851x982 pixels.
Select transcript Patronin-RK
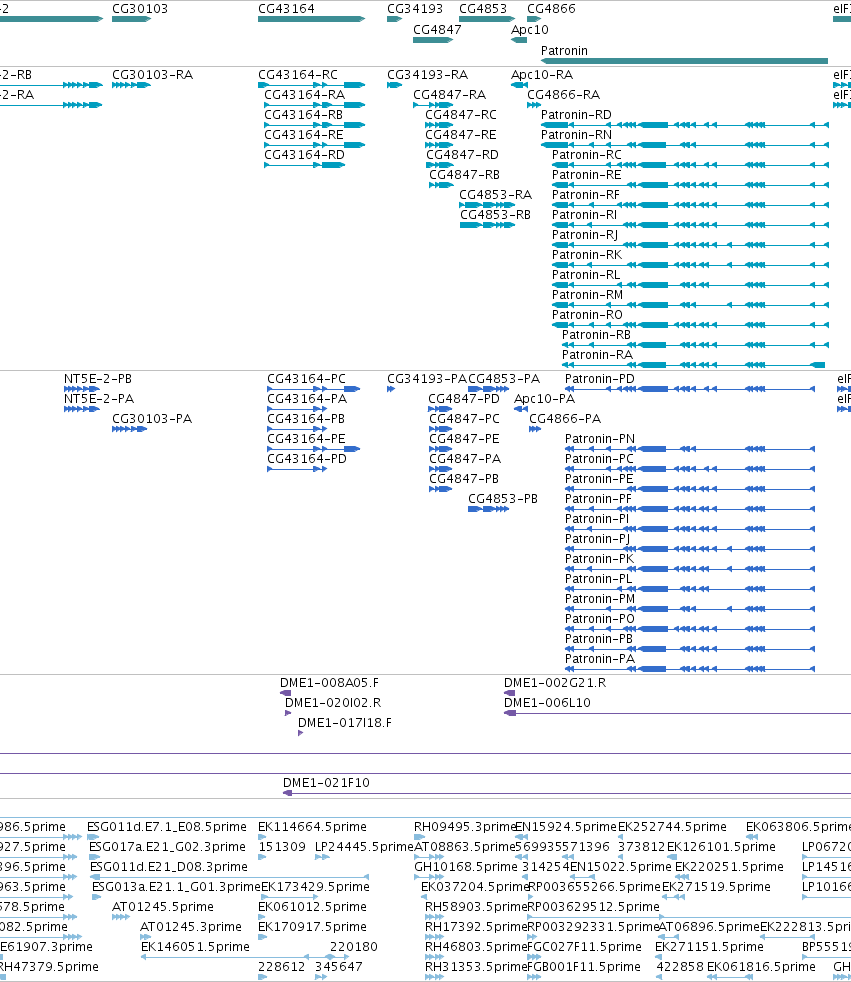(587, 256)
